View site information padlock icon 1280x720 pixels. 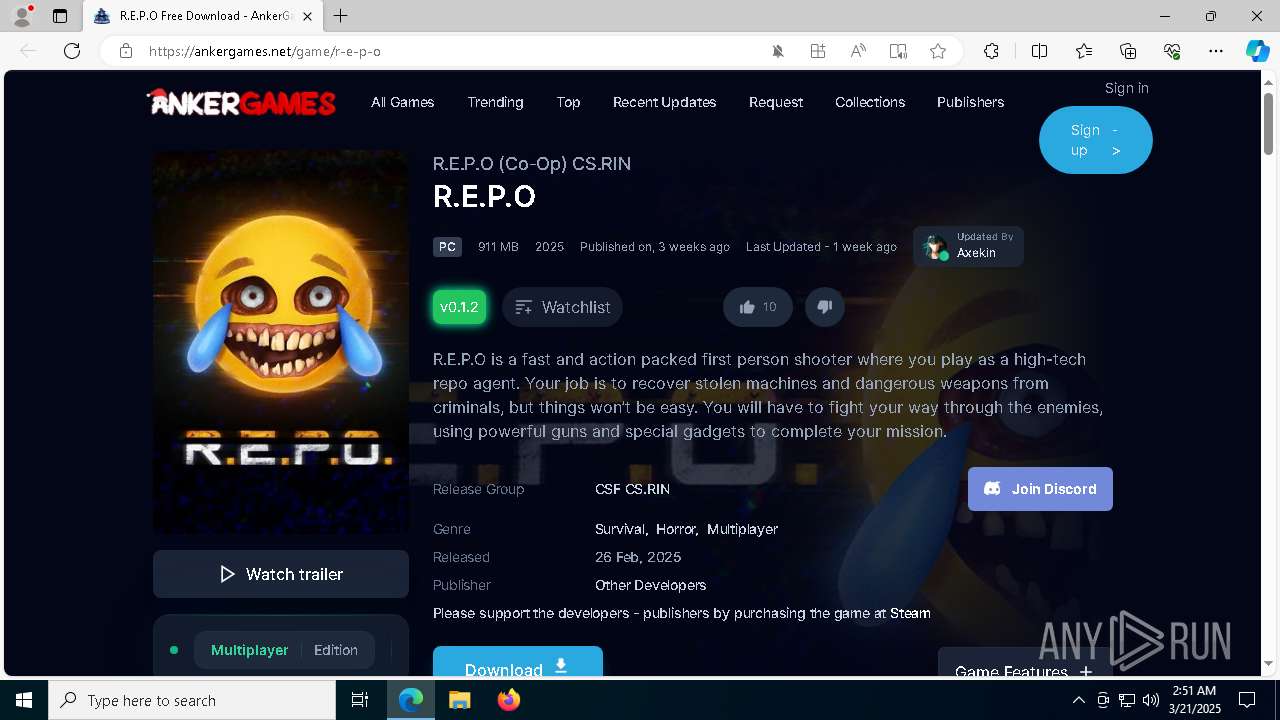coord(126,51)
